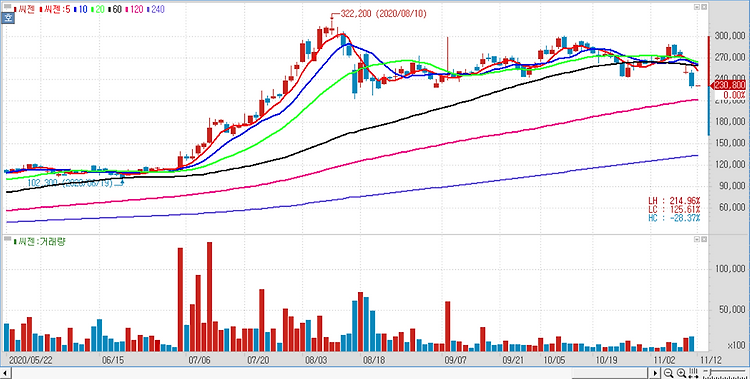Select the 씨젠 candlestick legend label

[24, 9]
